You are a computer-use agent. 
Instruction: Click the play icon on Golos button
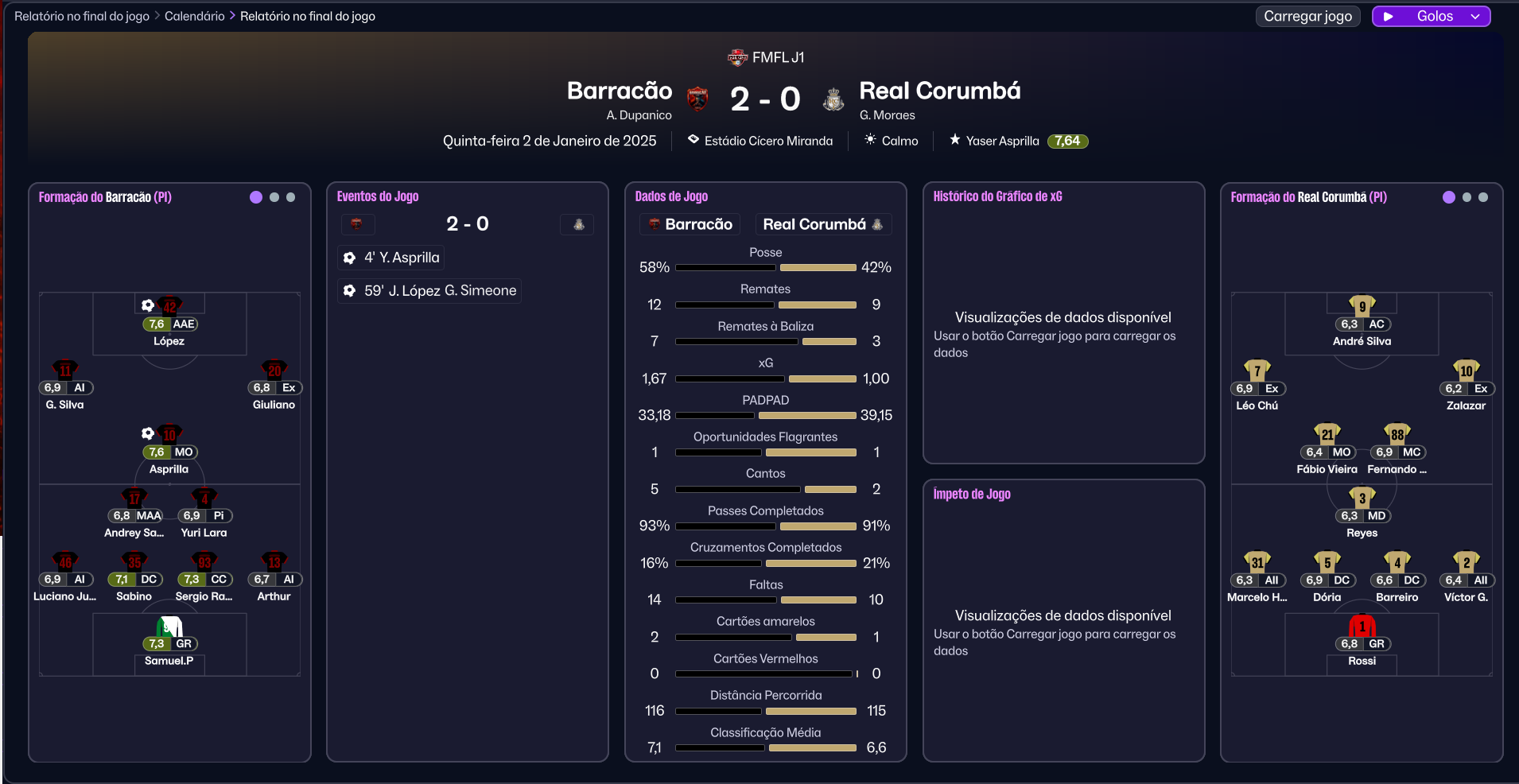pyautogui.click(x=1389, y=17)
